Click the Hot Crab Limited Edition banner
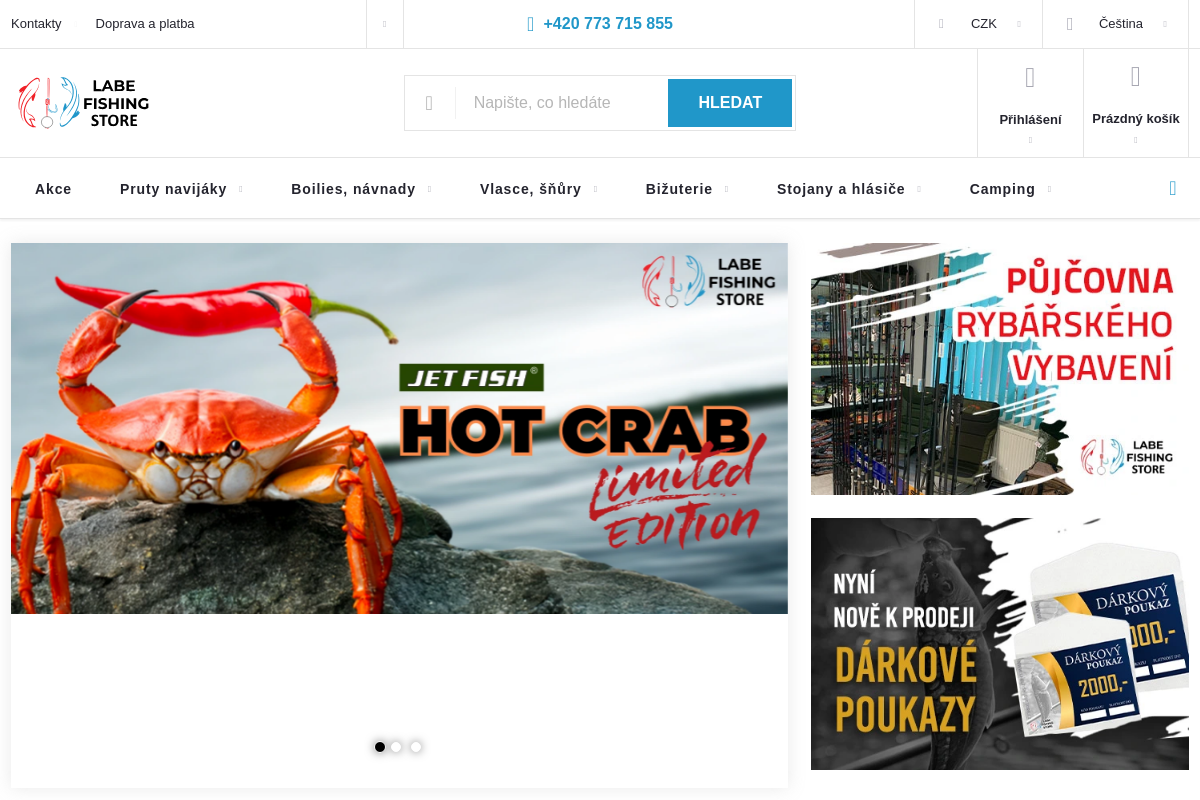 pos(399,428)
